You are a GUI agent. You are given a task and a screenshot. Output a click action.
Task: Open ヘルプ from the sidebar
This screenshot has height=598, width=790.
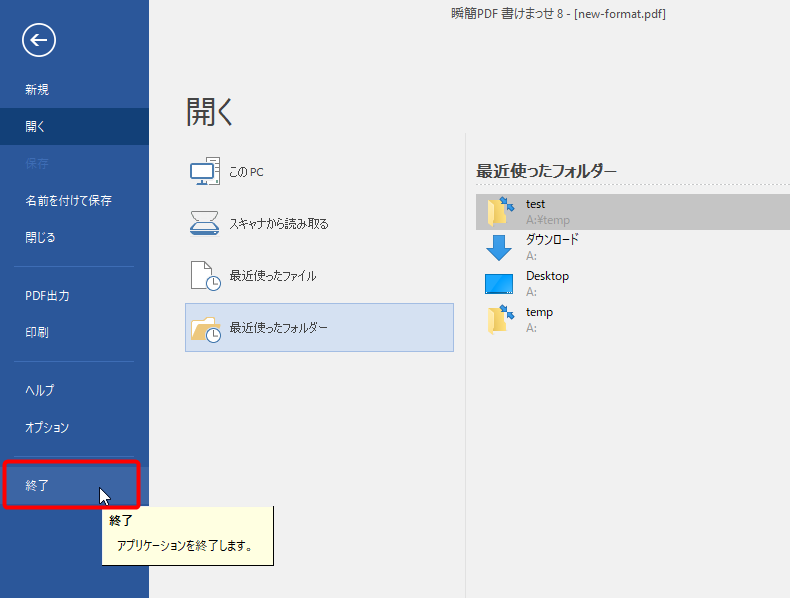tap(75, 390)
